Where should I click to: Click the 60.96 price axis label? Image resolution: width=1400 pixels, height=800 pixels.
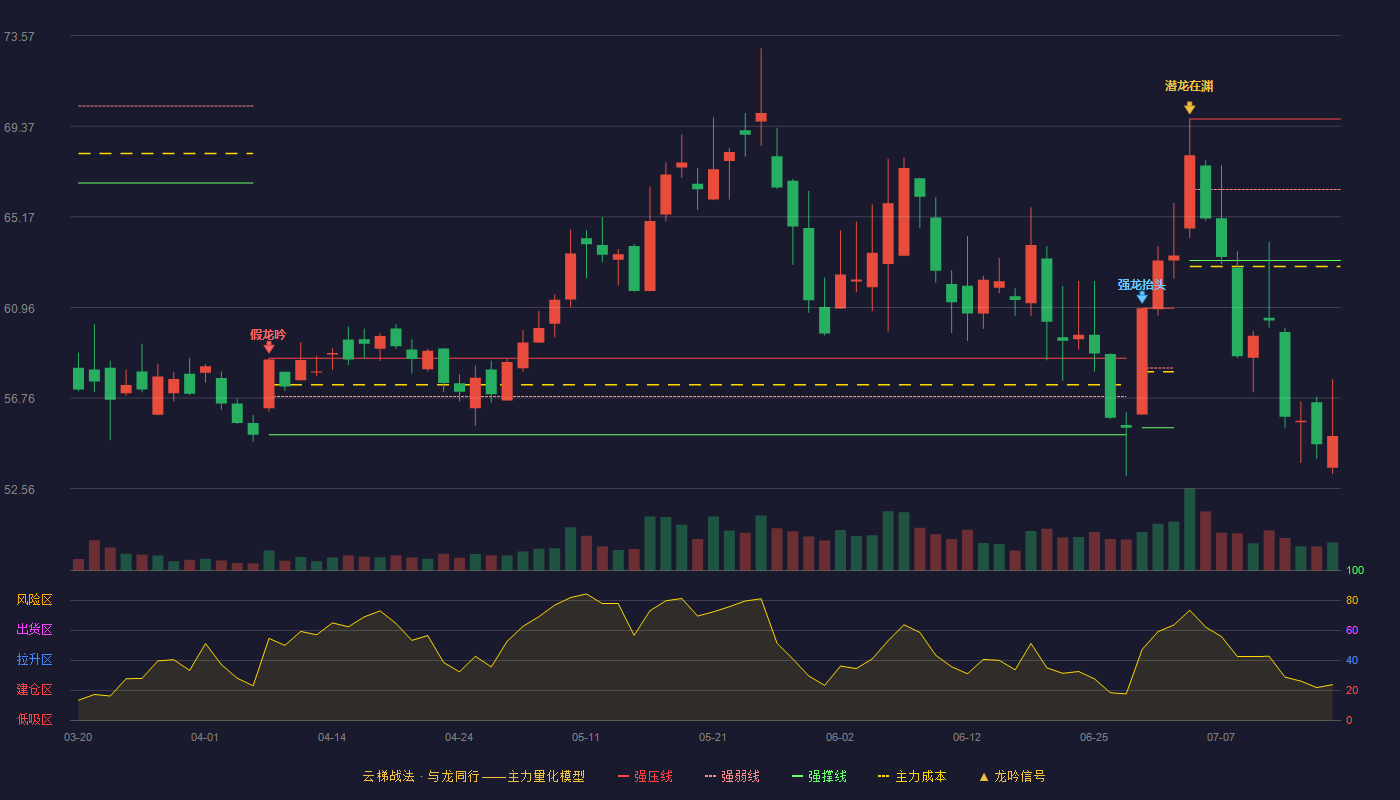(19, 308)
